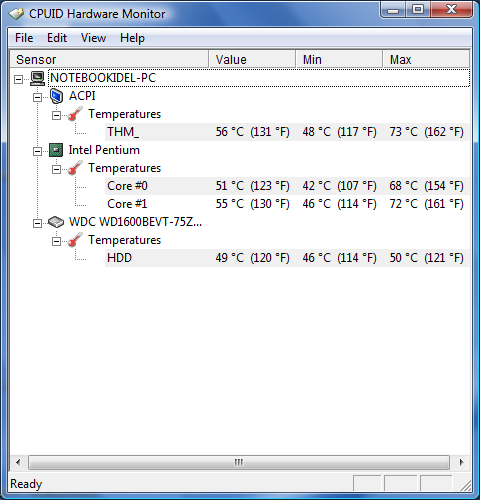Select the THM_ sensor row

[287, 132]
